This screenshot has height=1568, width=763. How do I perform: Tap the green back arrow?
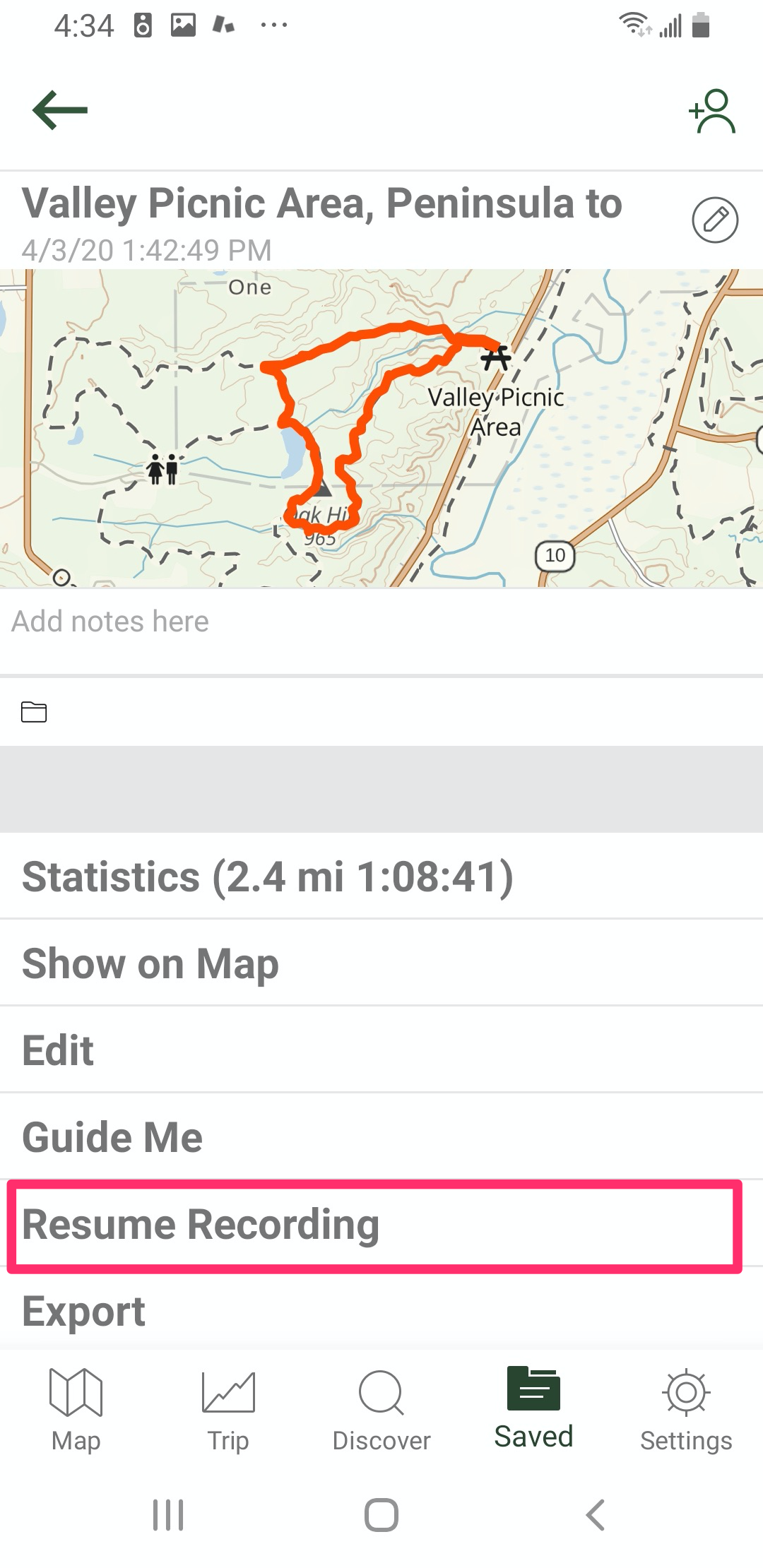pos(60,110)
